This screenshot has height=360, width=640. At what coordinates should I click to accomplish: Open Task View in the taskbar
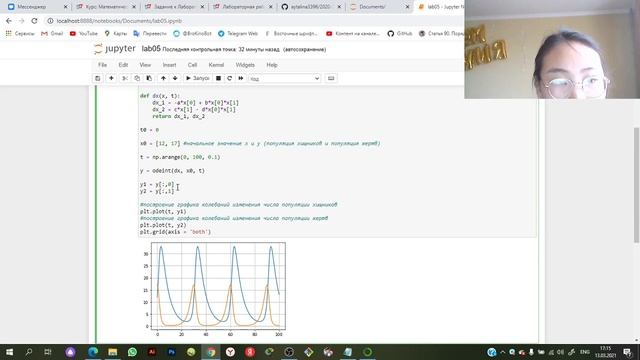(x=48, y=352)
